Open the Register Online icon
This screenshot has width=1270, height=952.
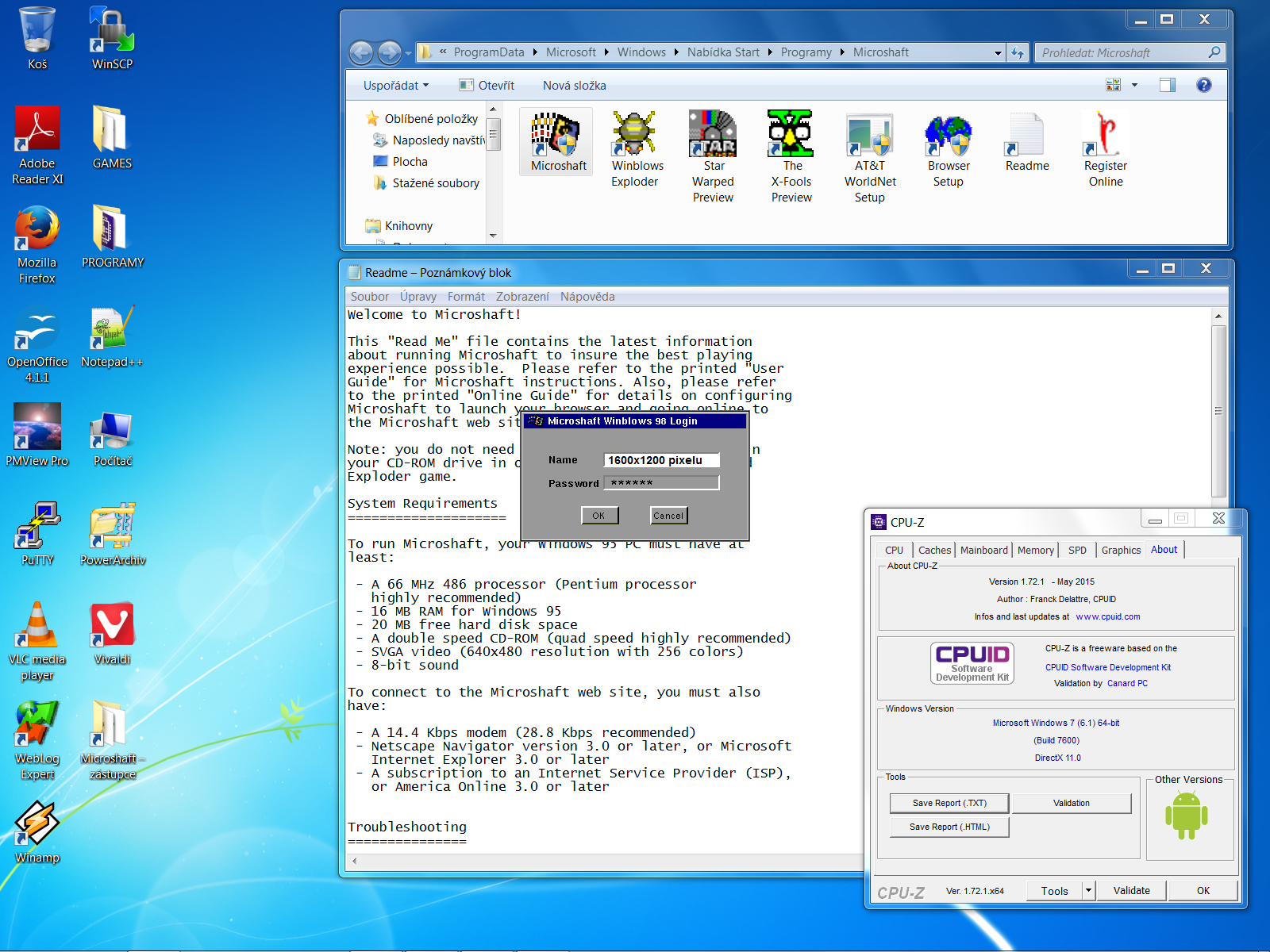click(x=1105, y=135)
